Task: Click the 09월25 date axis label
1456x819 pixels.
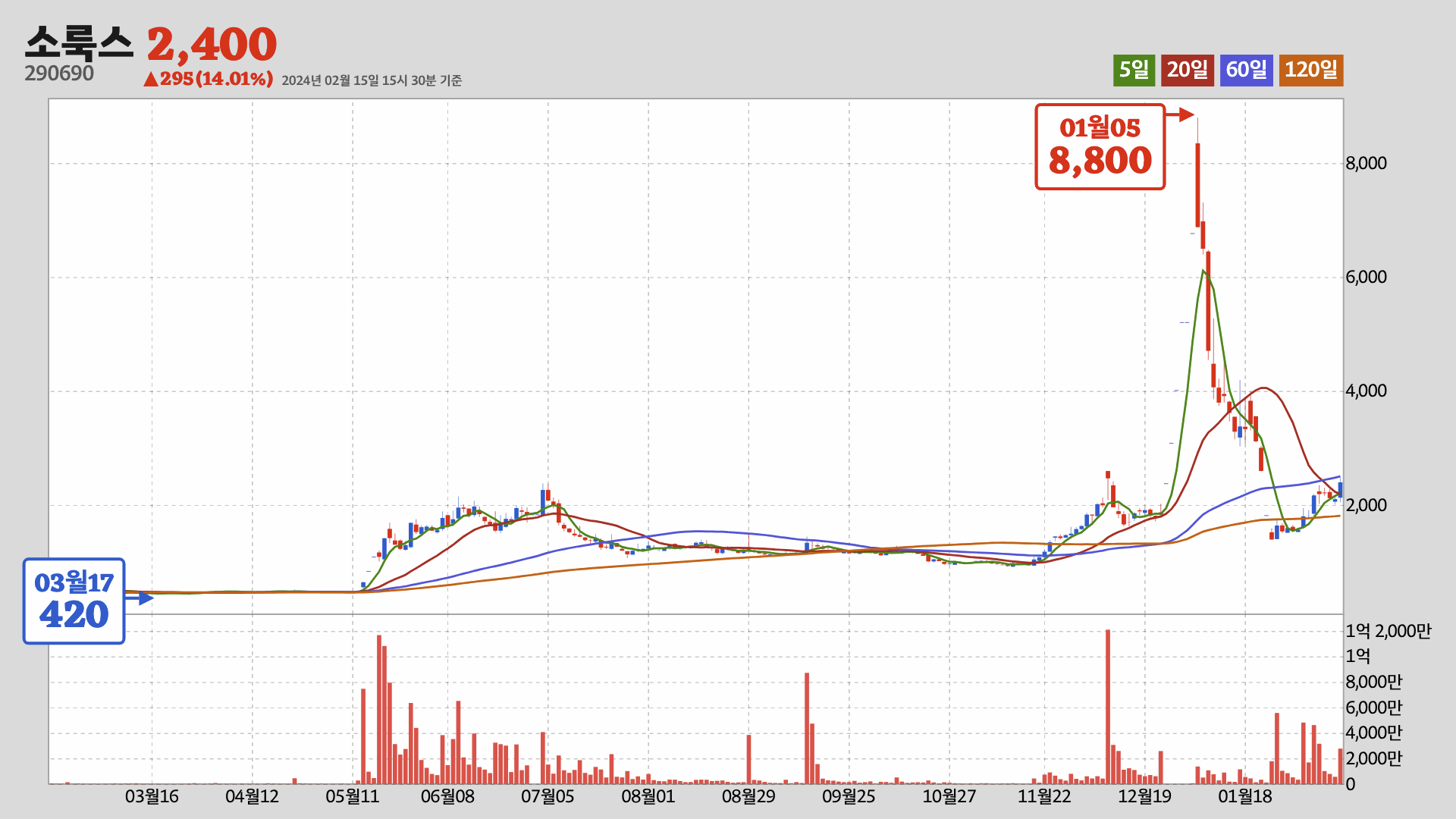Action: [x=849, y=796]
